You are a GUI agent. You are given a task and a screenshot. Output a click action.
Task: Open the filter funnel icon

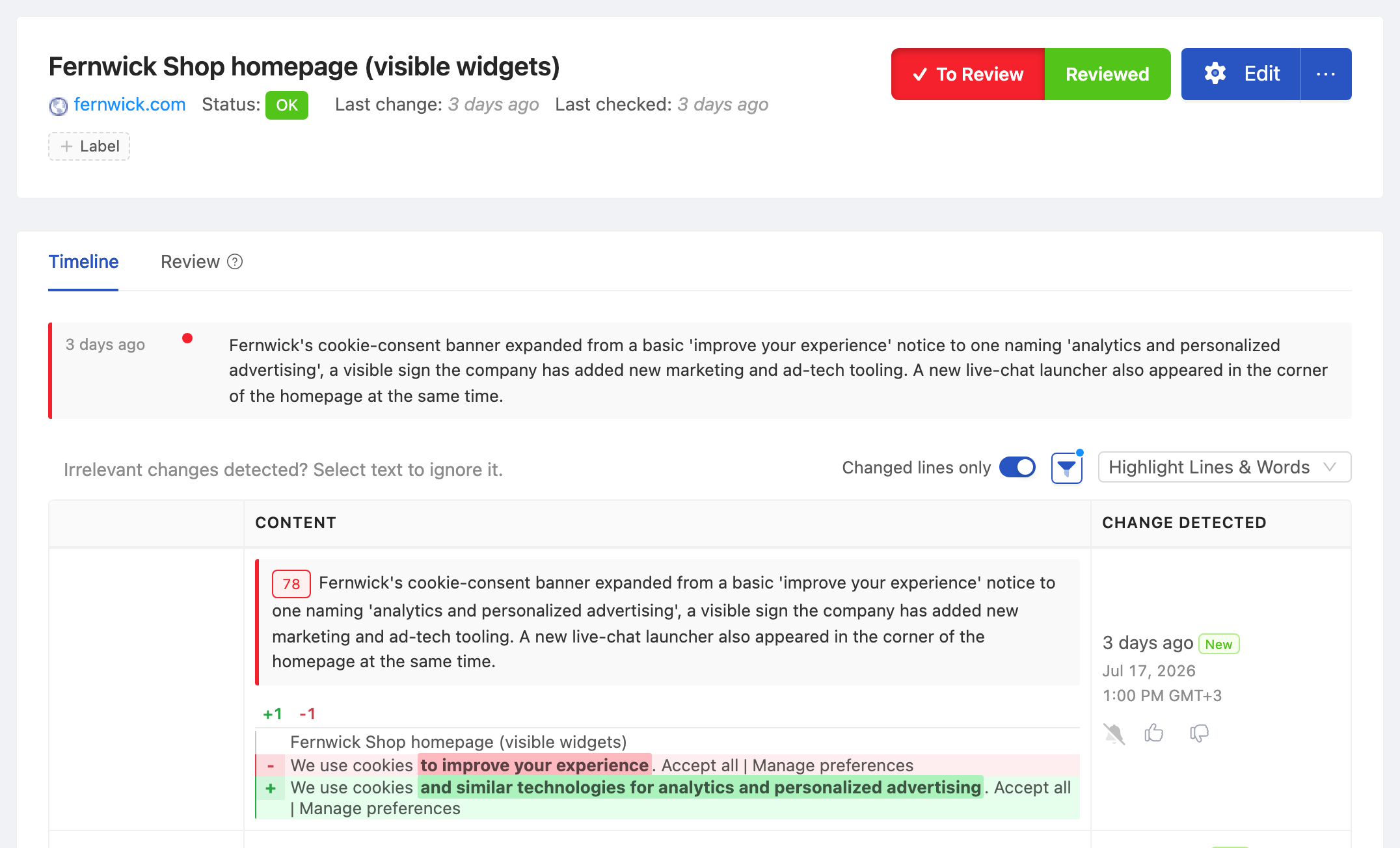(x=1067, y=468)
